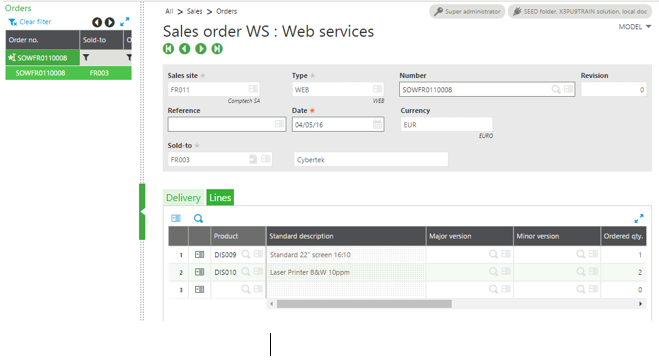Click the Standard description column header
This screenshot has width=659, height=364.
point(346,236)
